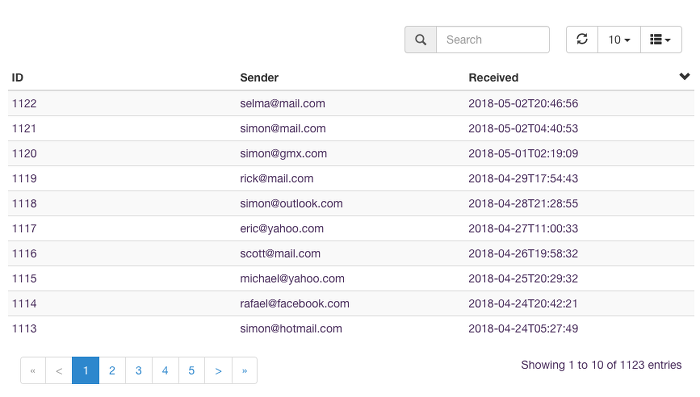Image resolution: width=700 pixels, height=397 pixels.
Task: Click active page 1 button
Action: tap(85, 370)
